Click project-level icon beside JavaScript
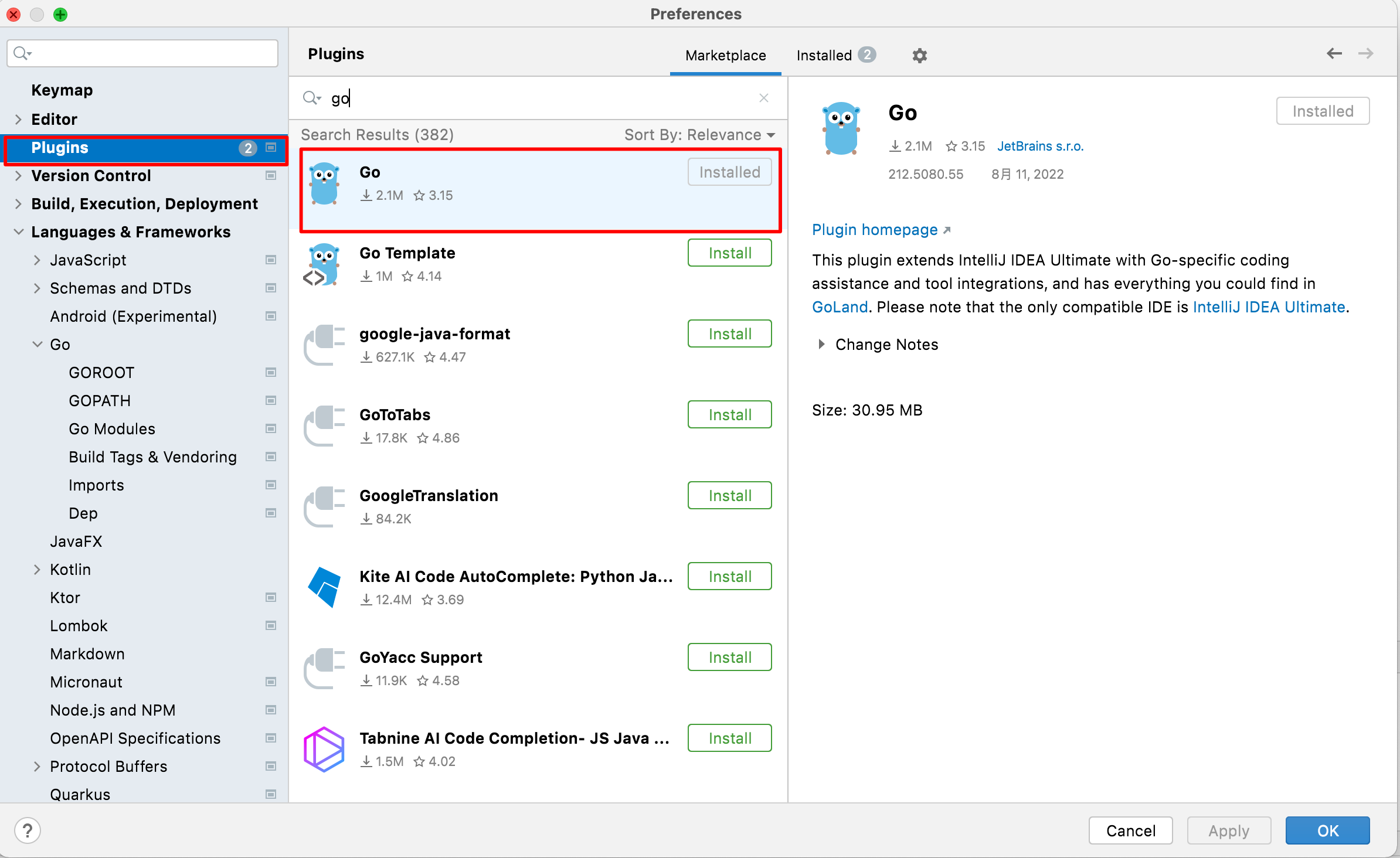This screenshot has height=858, width=1400. click(271, 260)
